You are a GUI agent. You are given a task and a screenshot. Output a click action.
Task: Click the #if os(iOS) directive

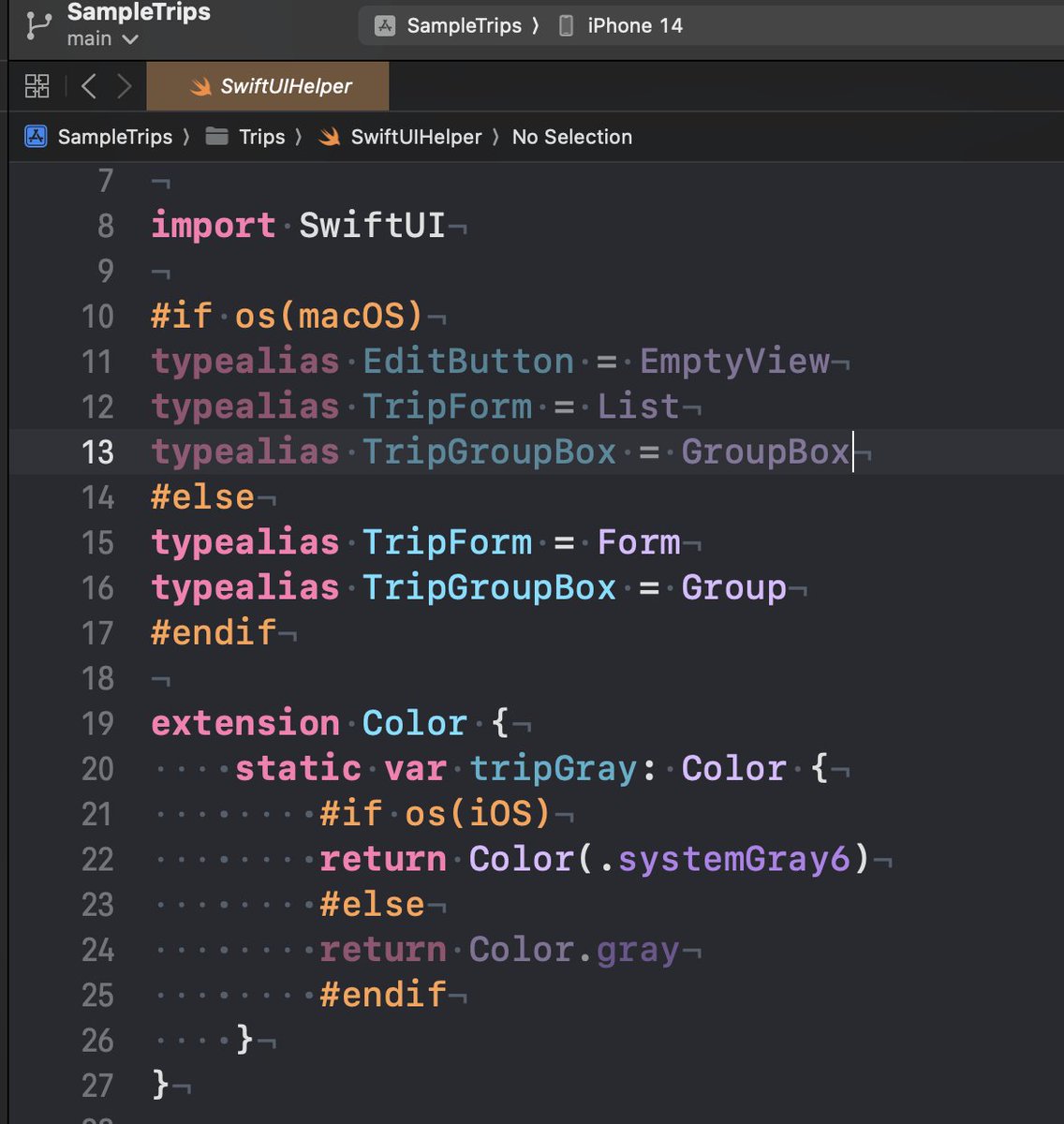coord(436,813)
